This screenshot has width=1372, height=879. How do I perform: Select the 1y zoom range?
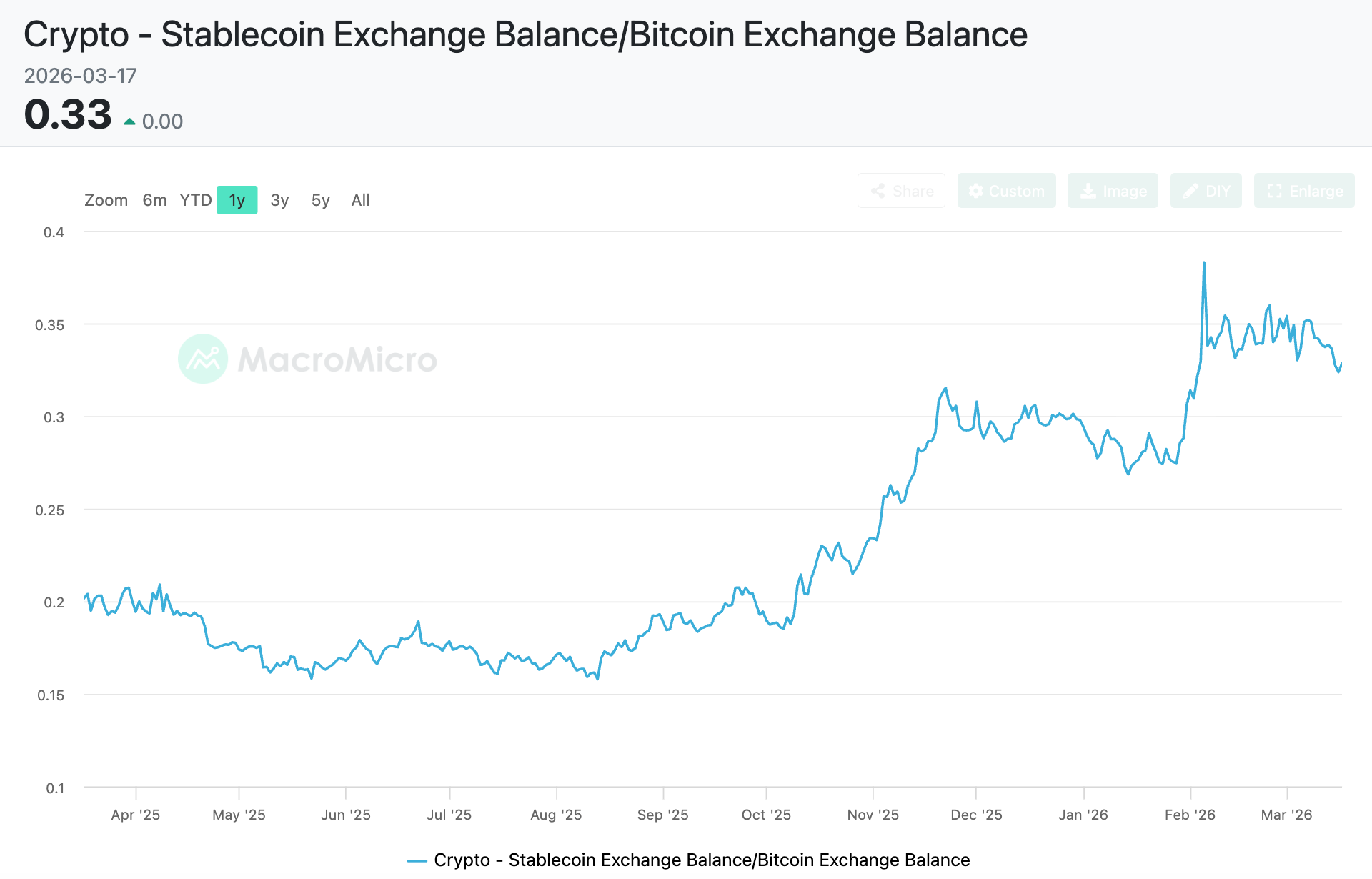pyautogui.click(x=237, y=200)
